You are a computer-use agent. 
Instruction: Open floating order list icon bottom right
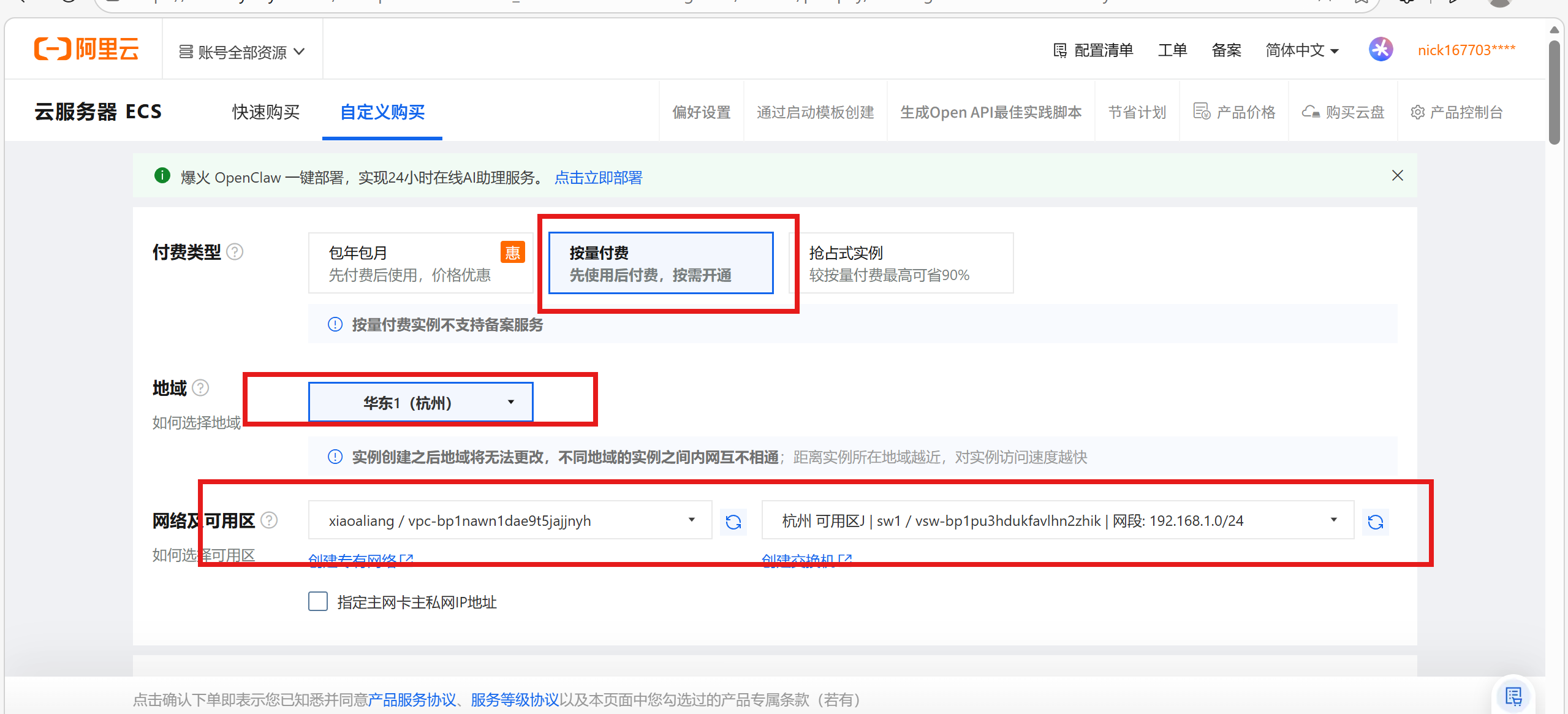pos(1513,696)
